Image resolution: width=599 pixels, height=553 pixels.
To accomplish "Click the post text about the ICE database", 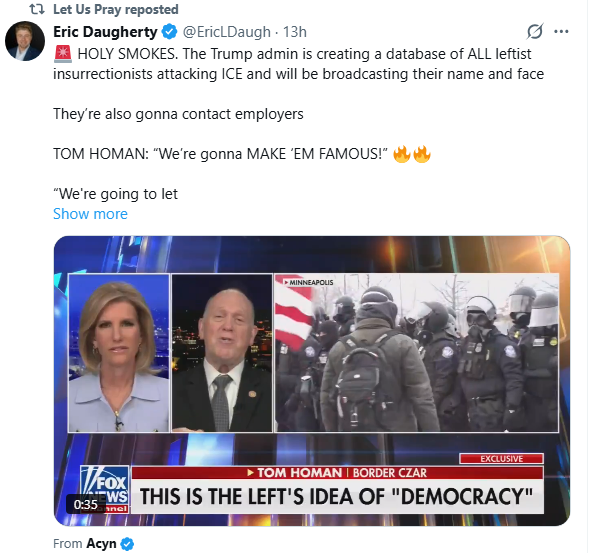I will 298,64.
